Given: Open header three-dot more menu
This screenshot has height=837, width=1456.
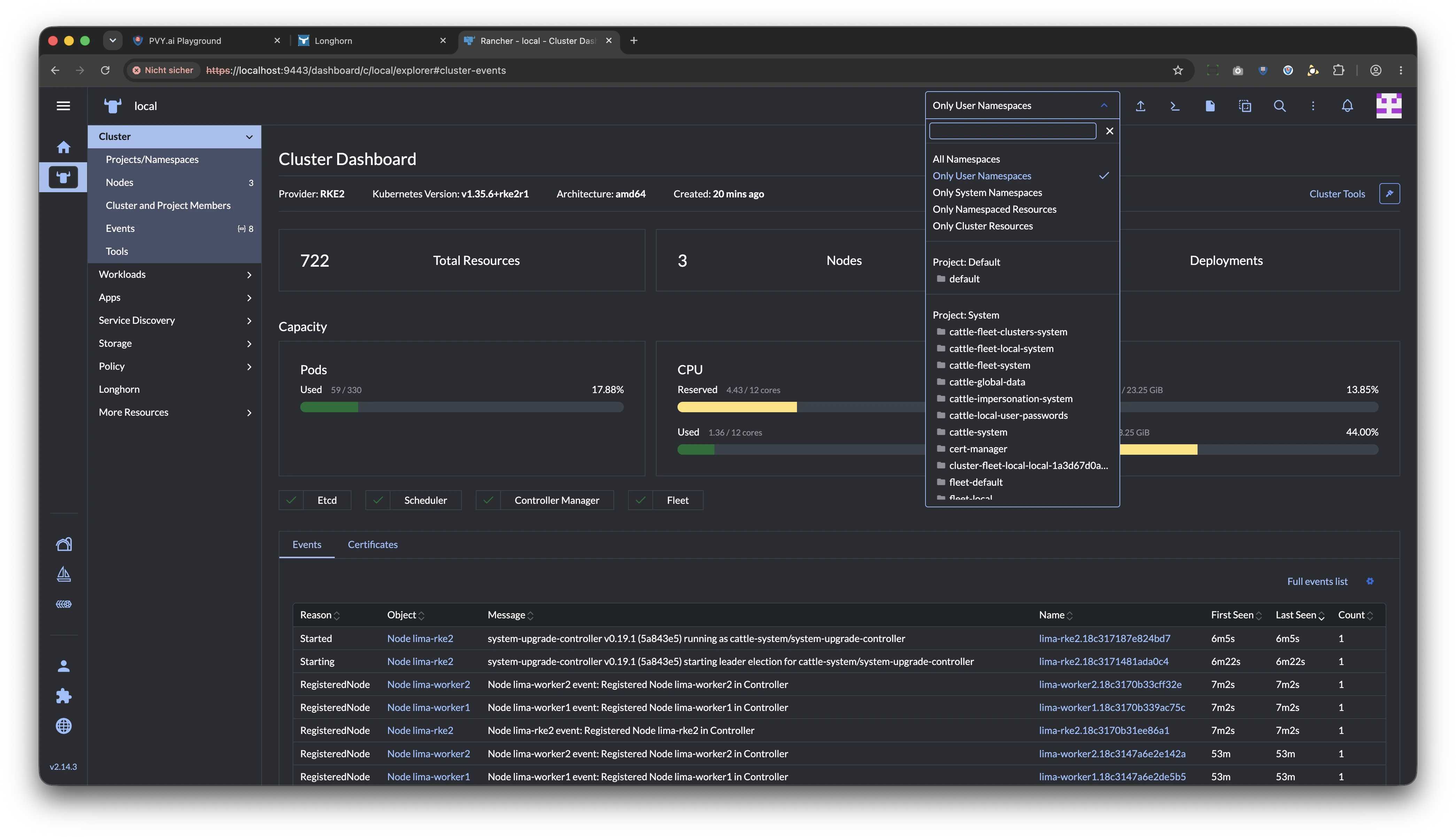Looking at the screenshot, I should (x=1313, y=106).
